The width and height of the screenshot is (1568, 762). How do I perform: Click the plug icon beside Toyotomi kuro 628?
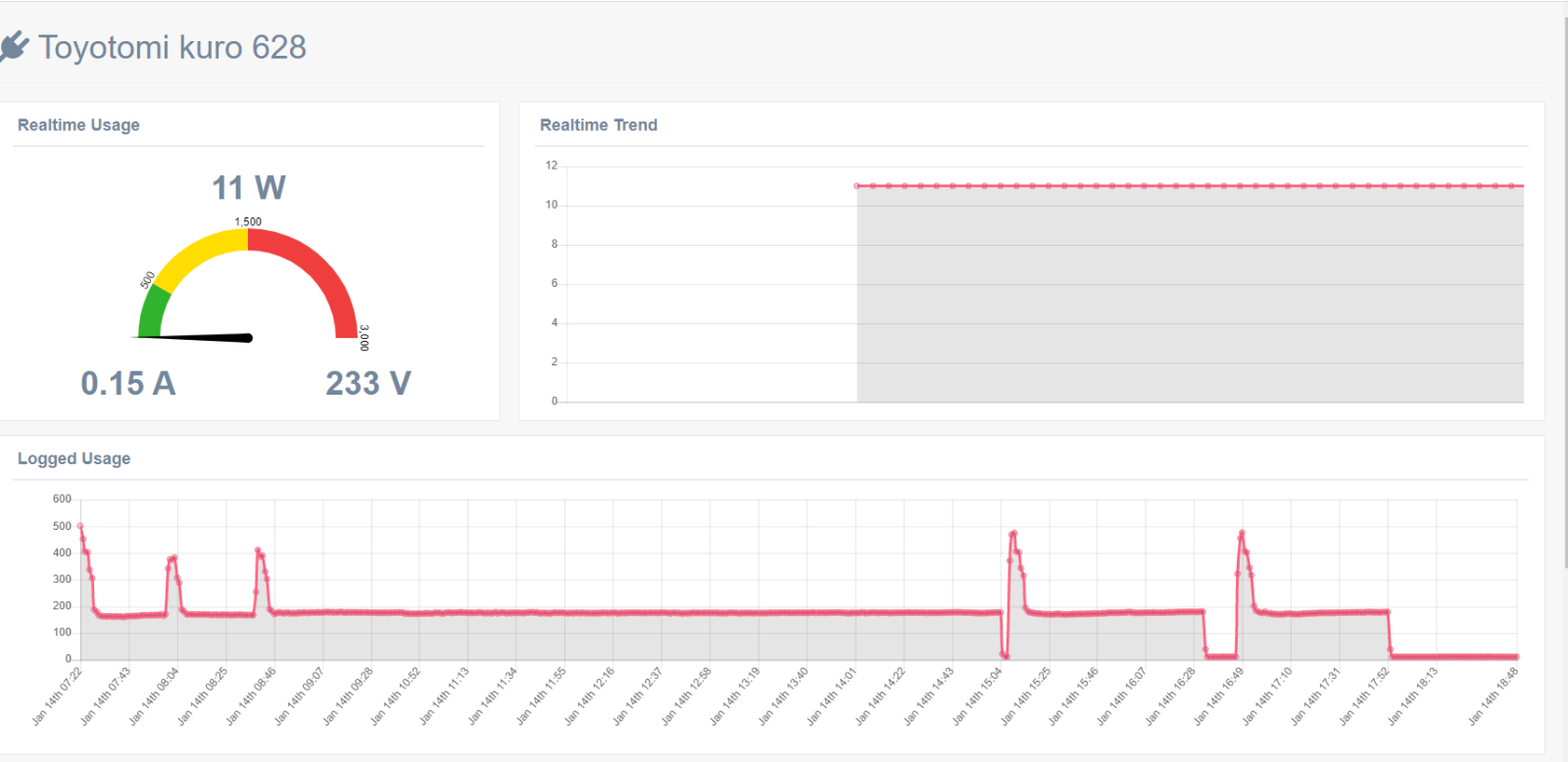coord(15,46)
